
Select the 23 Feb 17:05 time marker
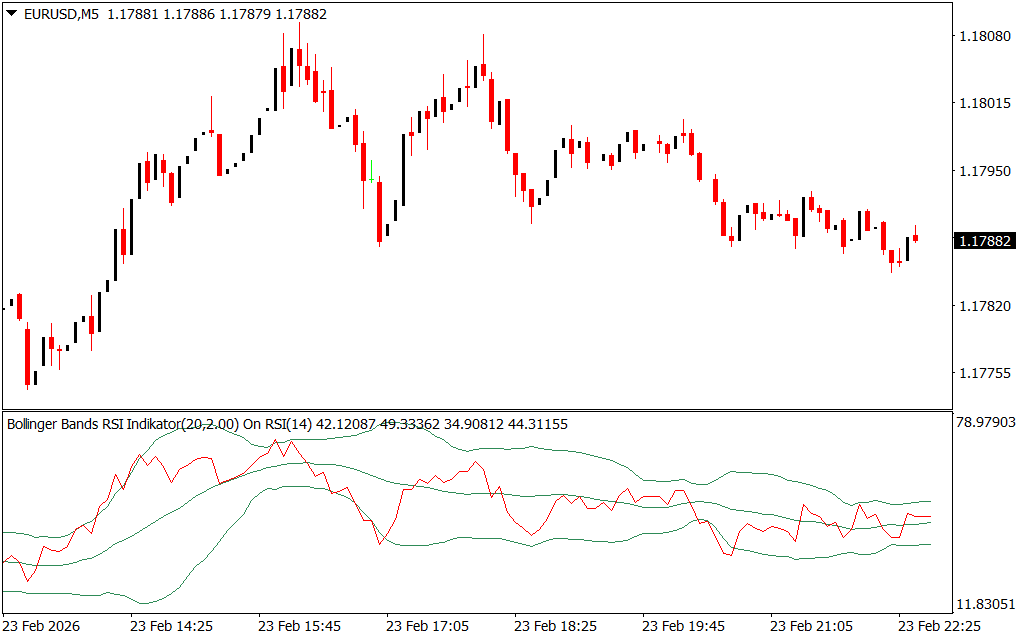point(427,626)
